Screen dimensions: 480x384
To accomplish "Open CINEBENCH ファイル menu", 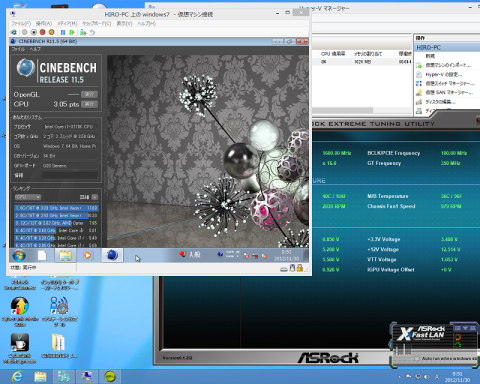I will point(18,49).
